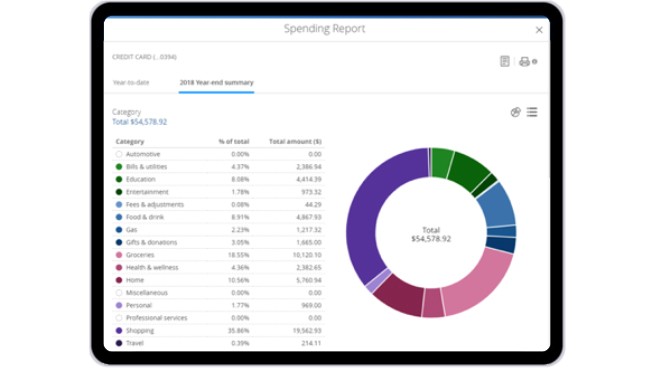Click the 5,760.94 Home amount
The height and width of the screenshot is (368, 654).
tap(309, 280)
